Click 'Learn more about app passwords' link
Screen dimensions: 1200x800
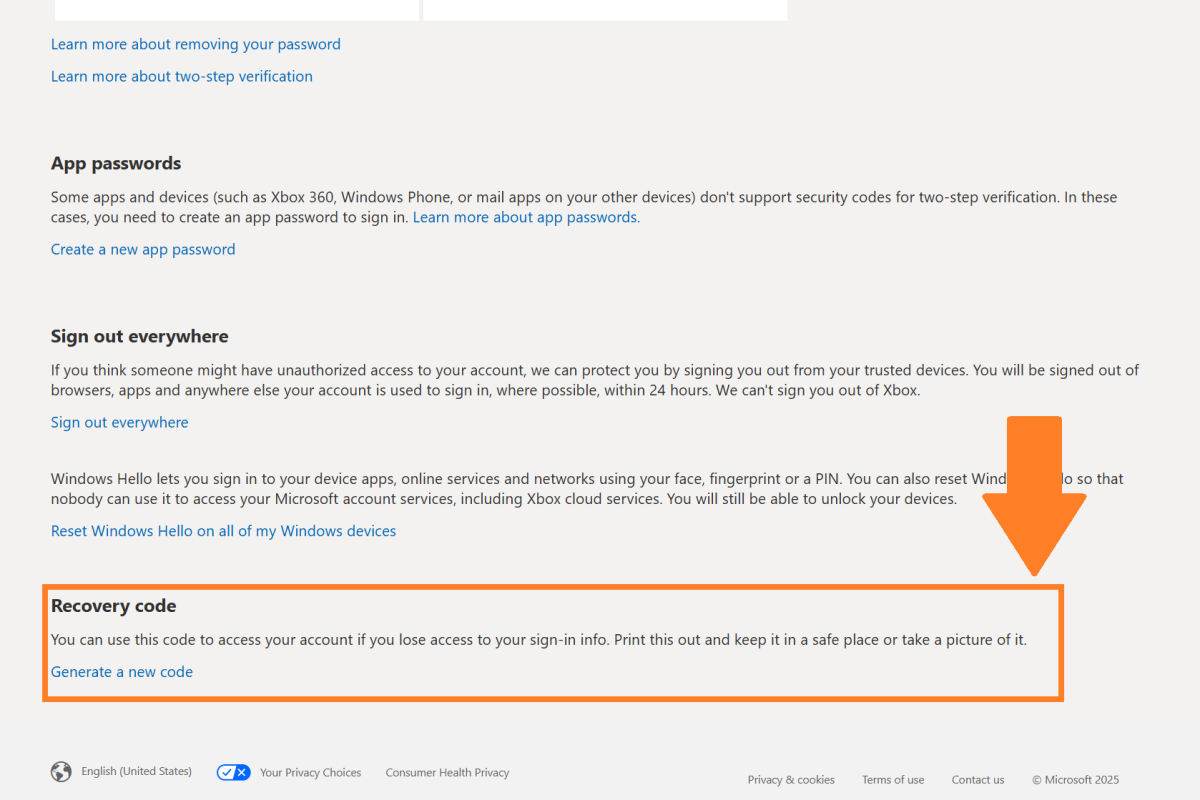tap(526, 217)
